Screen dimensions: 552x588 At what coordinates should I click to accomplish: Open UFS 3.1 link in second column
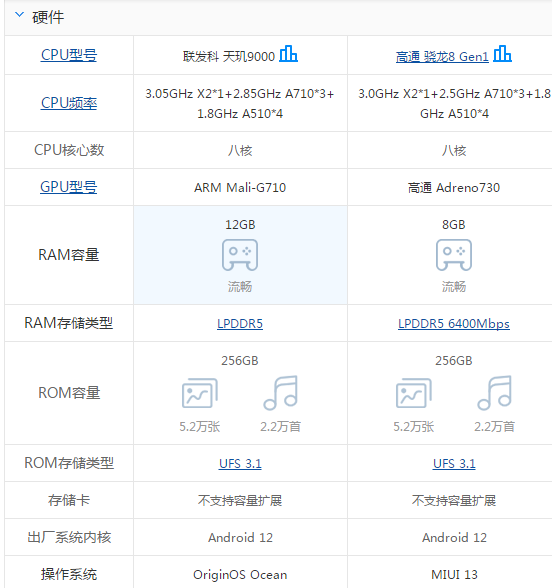(454, 464)
